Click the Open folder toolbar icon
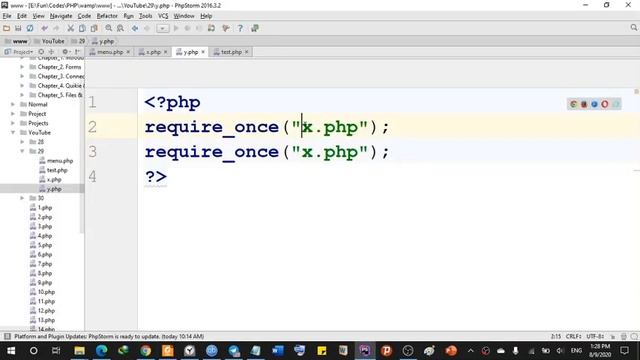The width and height of the screenshot is (640, 360). [7, 28]
